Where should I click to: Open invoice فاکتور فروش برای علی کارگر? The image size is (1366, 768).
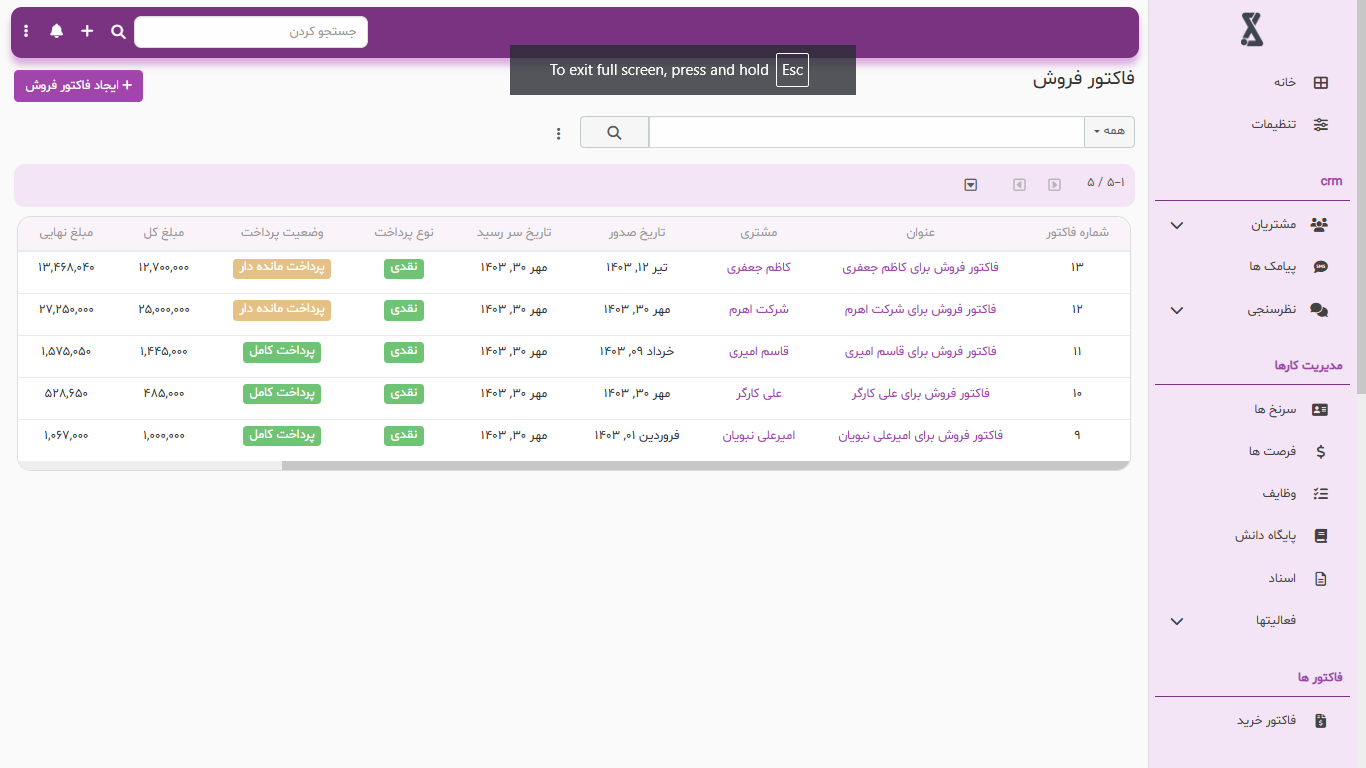pyautogui.click(x=921, y=394)
